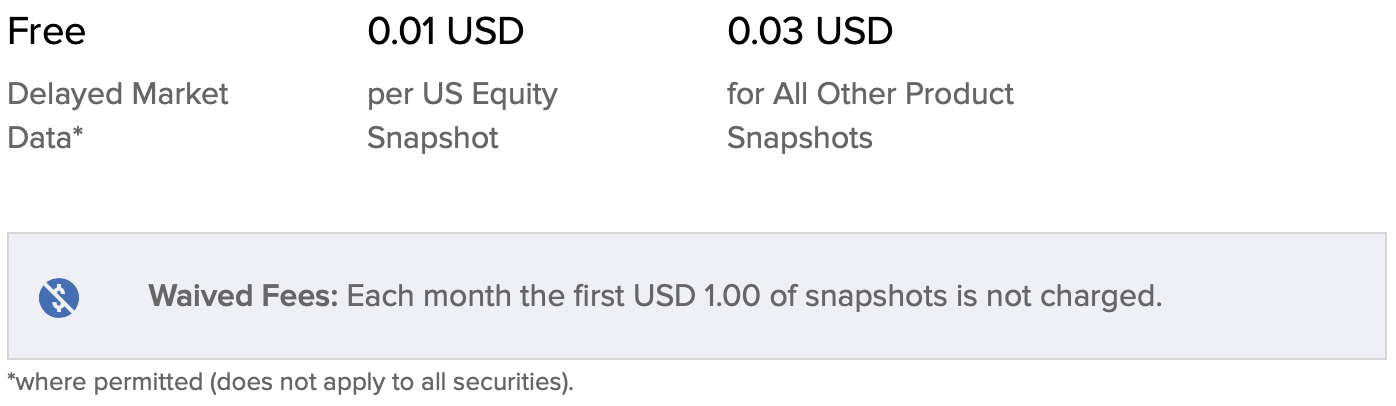Image resolution: width=1396 pixels, height=406 pixels.
Task: Click the plural "Snapshots" word under 0.03 USD
Action: click(x=800, y=137)
